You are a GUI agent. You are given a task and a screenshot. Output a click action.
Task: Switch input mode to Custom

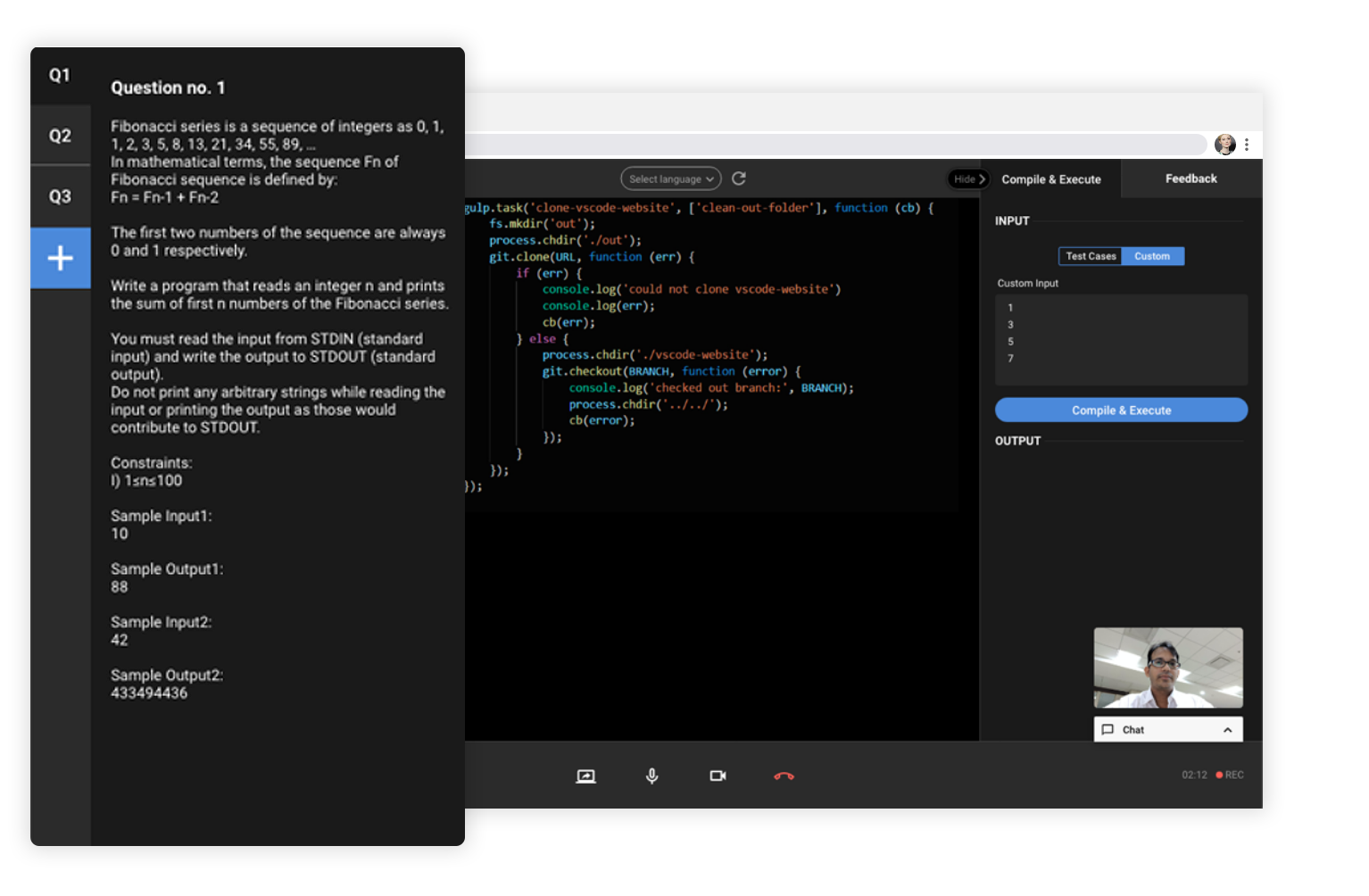click(1152, 256)
